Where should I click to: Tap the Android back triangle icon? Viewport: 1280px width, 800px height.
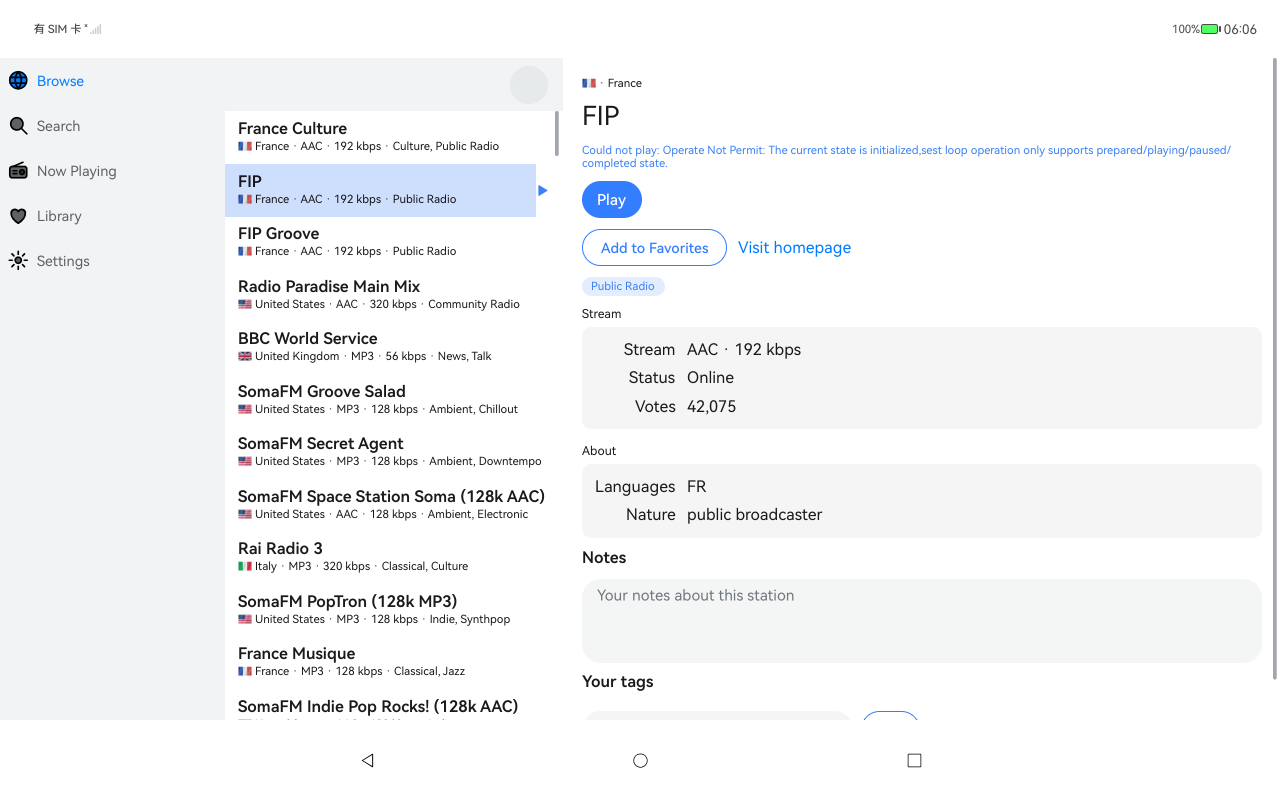pyautogui.click(x=367, y=760)
